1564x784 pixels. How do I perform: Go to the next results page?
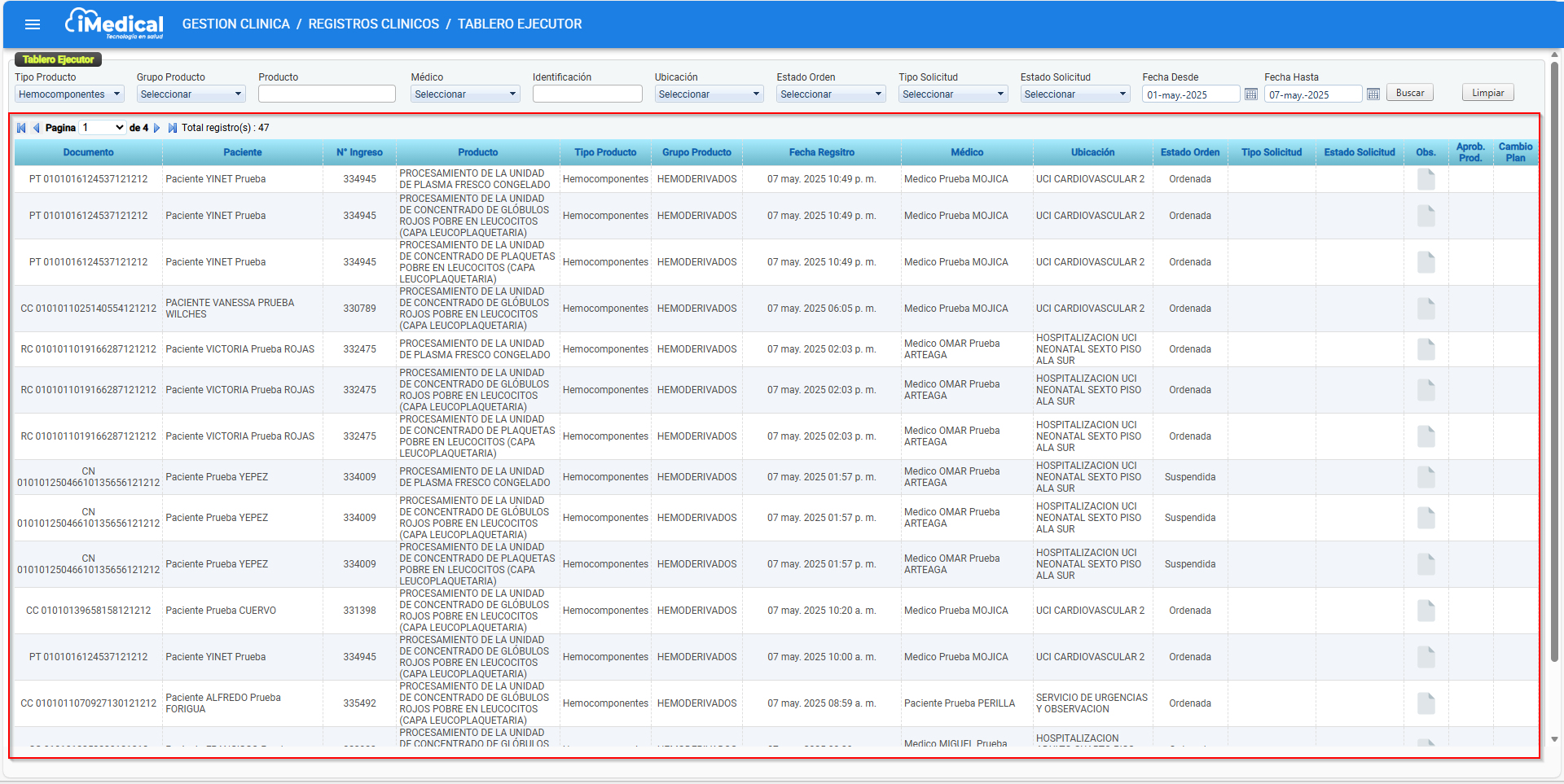(x=157, y=128)
